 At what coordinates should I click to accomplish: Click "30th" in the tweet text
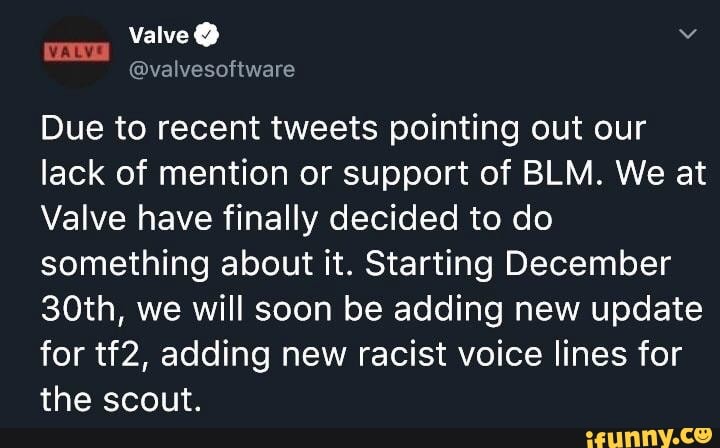(x=81, y=311)
